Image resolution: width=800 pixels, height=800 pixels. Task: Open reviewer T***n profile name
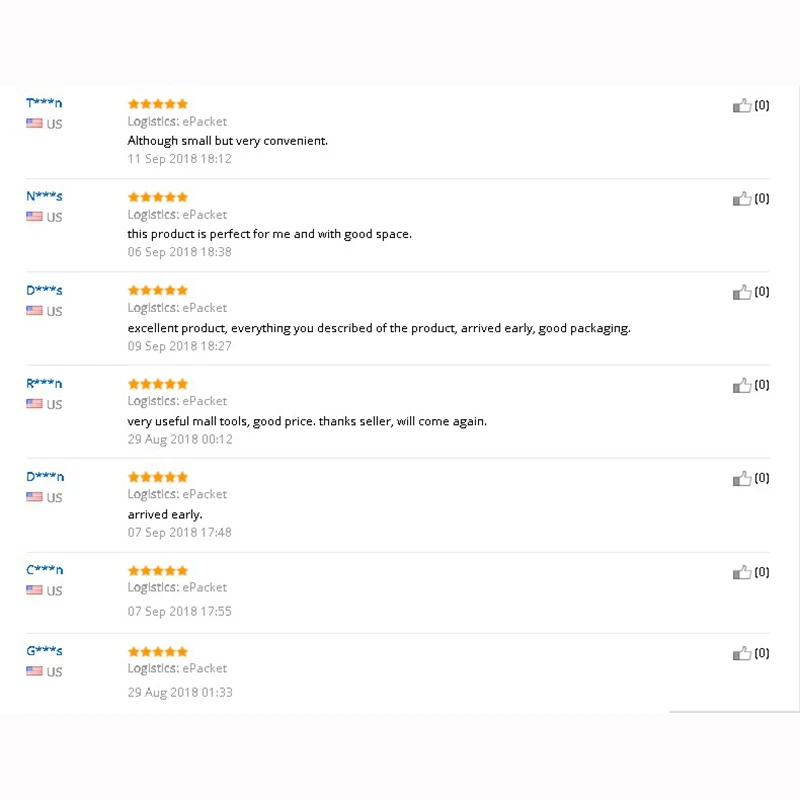point(44,103)
